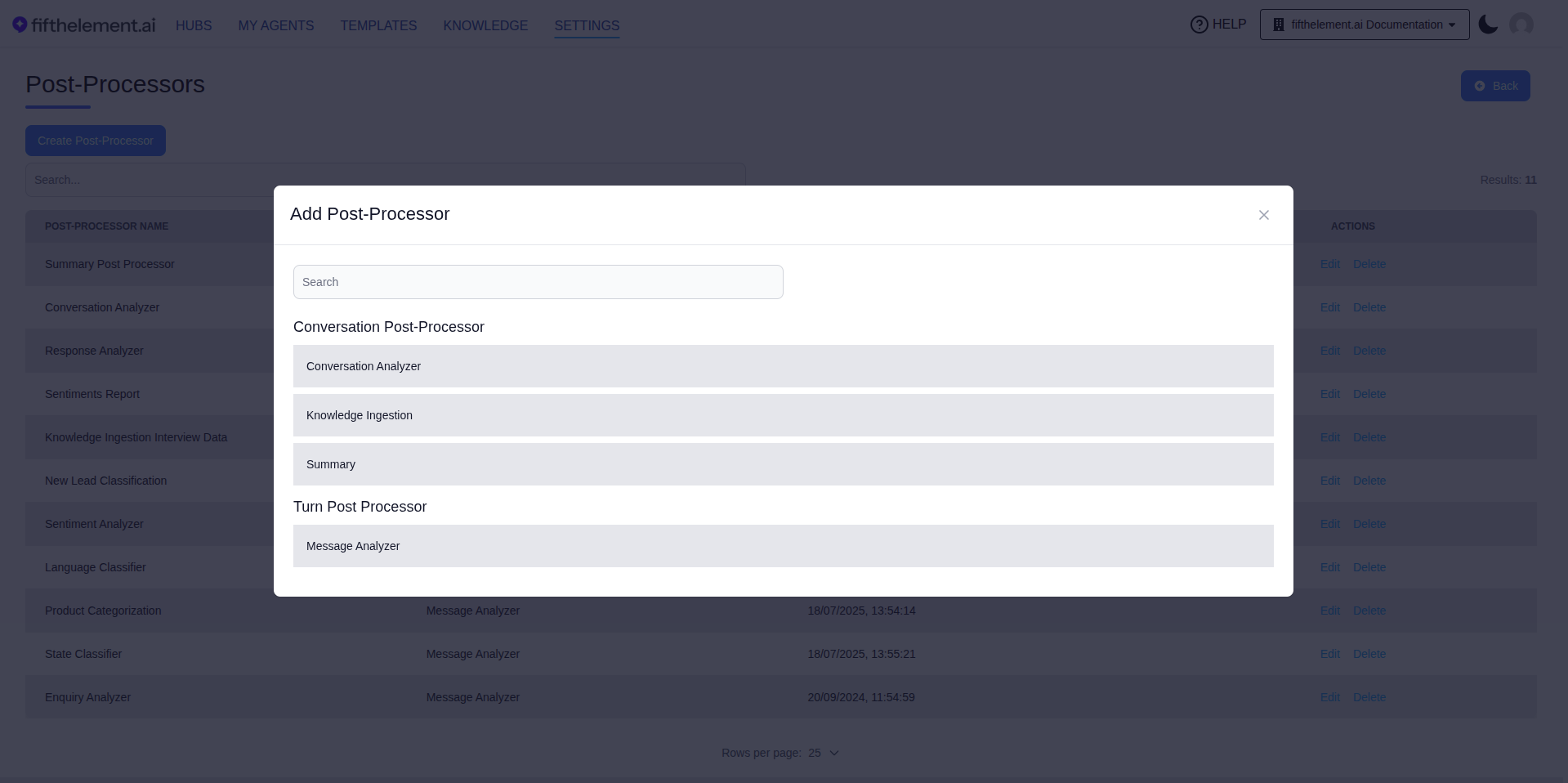
Task: Select Message Analyzer turn post-processor
Action: [783, 546]
